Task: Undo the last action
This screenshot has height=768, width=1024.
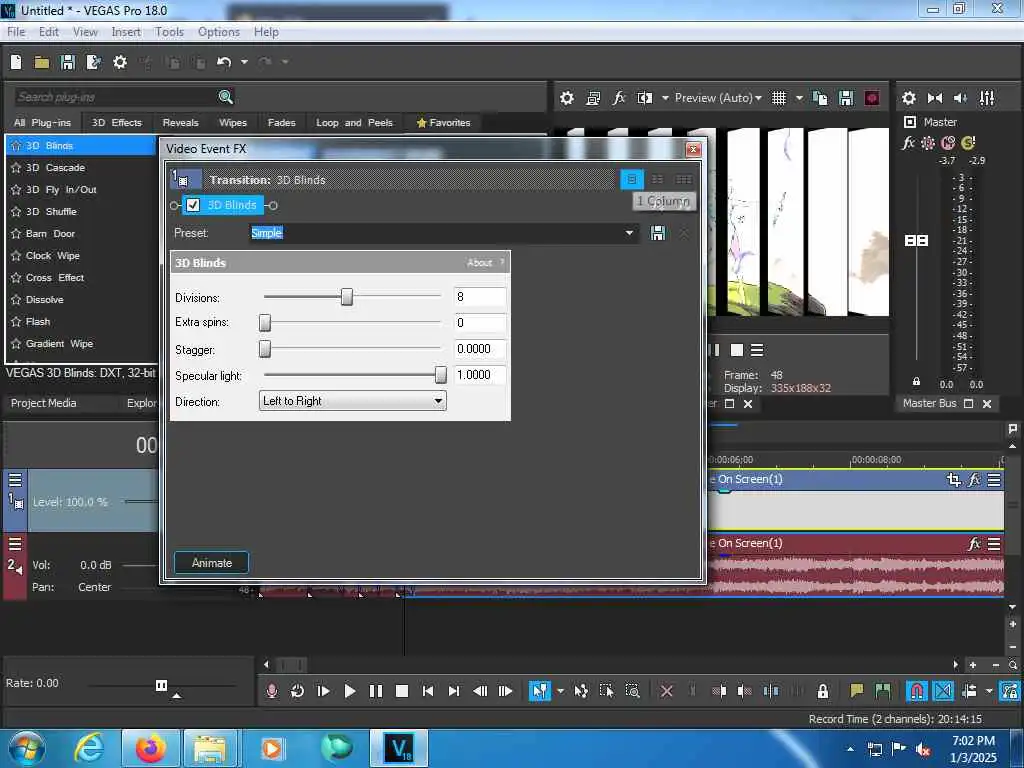Action: [x=224, y=62]
